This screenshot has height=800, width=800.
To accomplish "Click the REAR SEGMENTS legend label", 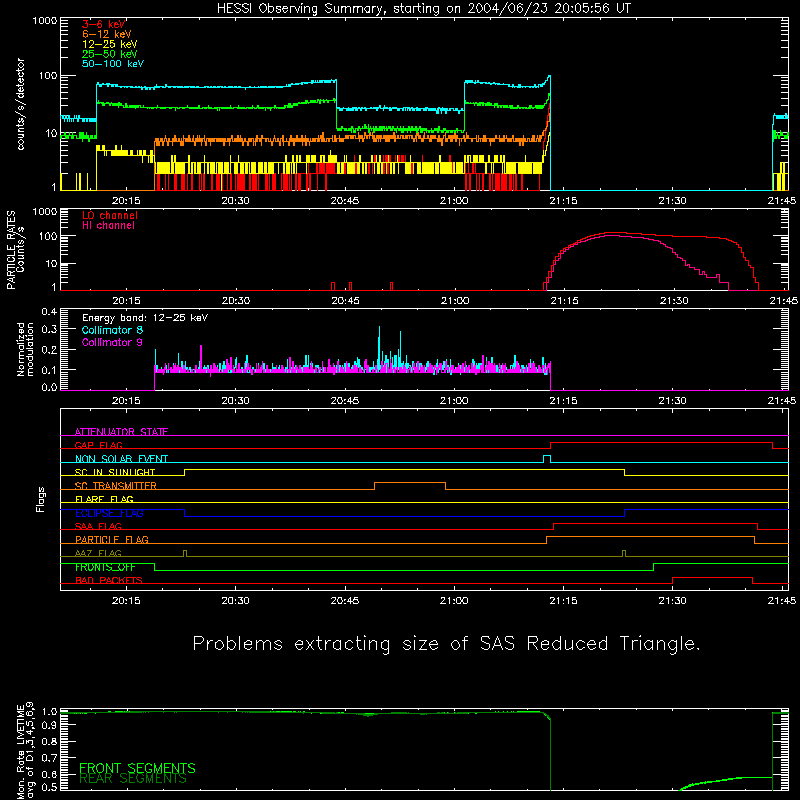I will coord(133,779).
